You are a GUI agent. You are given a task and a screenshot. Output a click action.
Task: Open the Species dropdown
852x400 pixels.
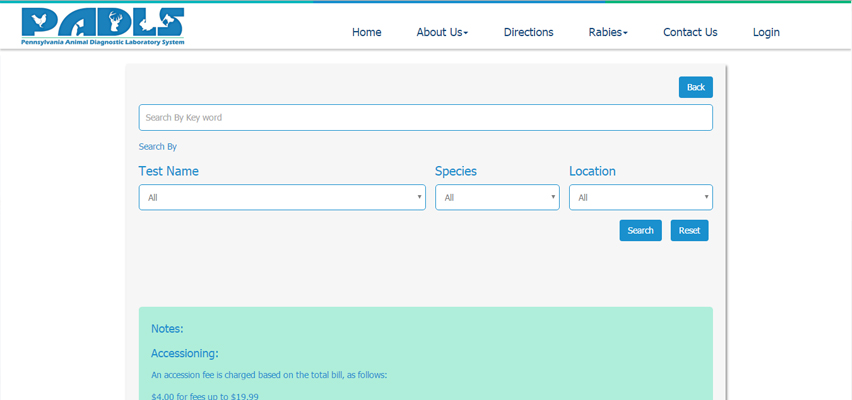point(497,197)
